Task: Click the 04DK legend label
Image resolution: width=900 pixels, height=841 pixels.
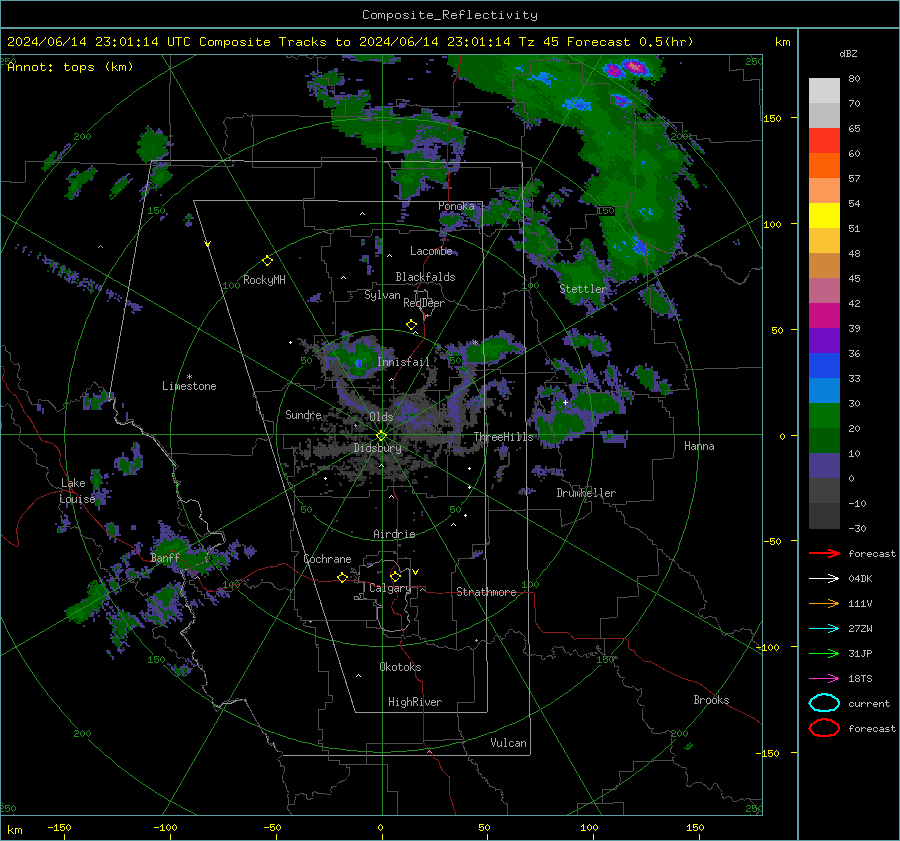Action: click(860, 579)
